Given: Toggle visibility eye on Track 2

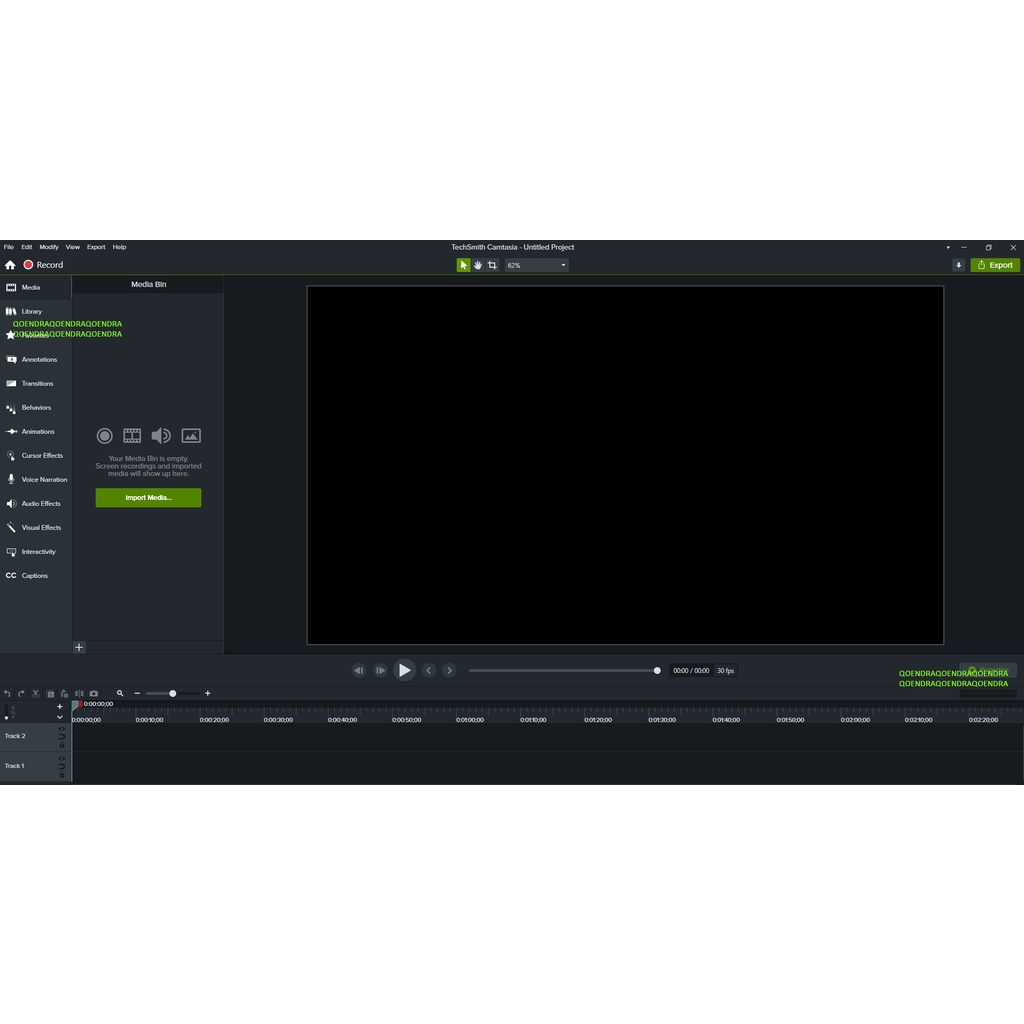Looking at the screenshot, I should 62,729.
